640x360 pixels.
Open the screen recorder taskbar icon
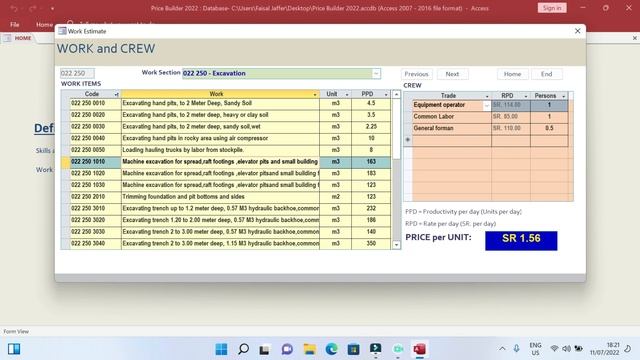pyautogui.click(x=398, y=349)
